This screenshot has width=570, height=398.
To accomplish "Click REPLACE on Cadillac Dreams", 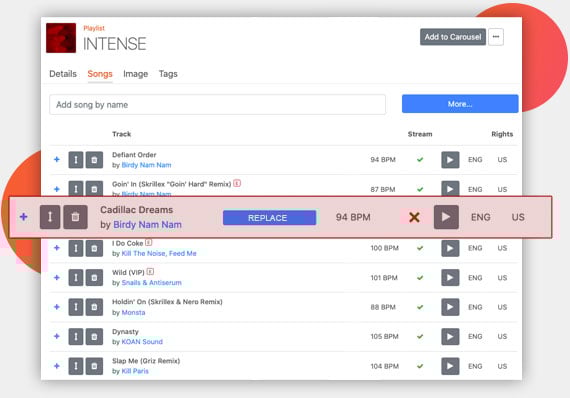I will pyautogui.click(x=269, y=218).
